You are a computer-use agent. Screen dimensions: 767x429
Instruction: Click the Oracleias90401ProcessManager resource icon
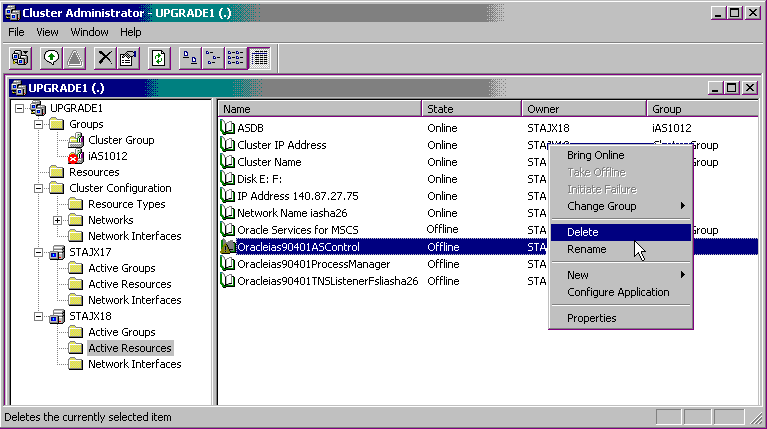227,264
